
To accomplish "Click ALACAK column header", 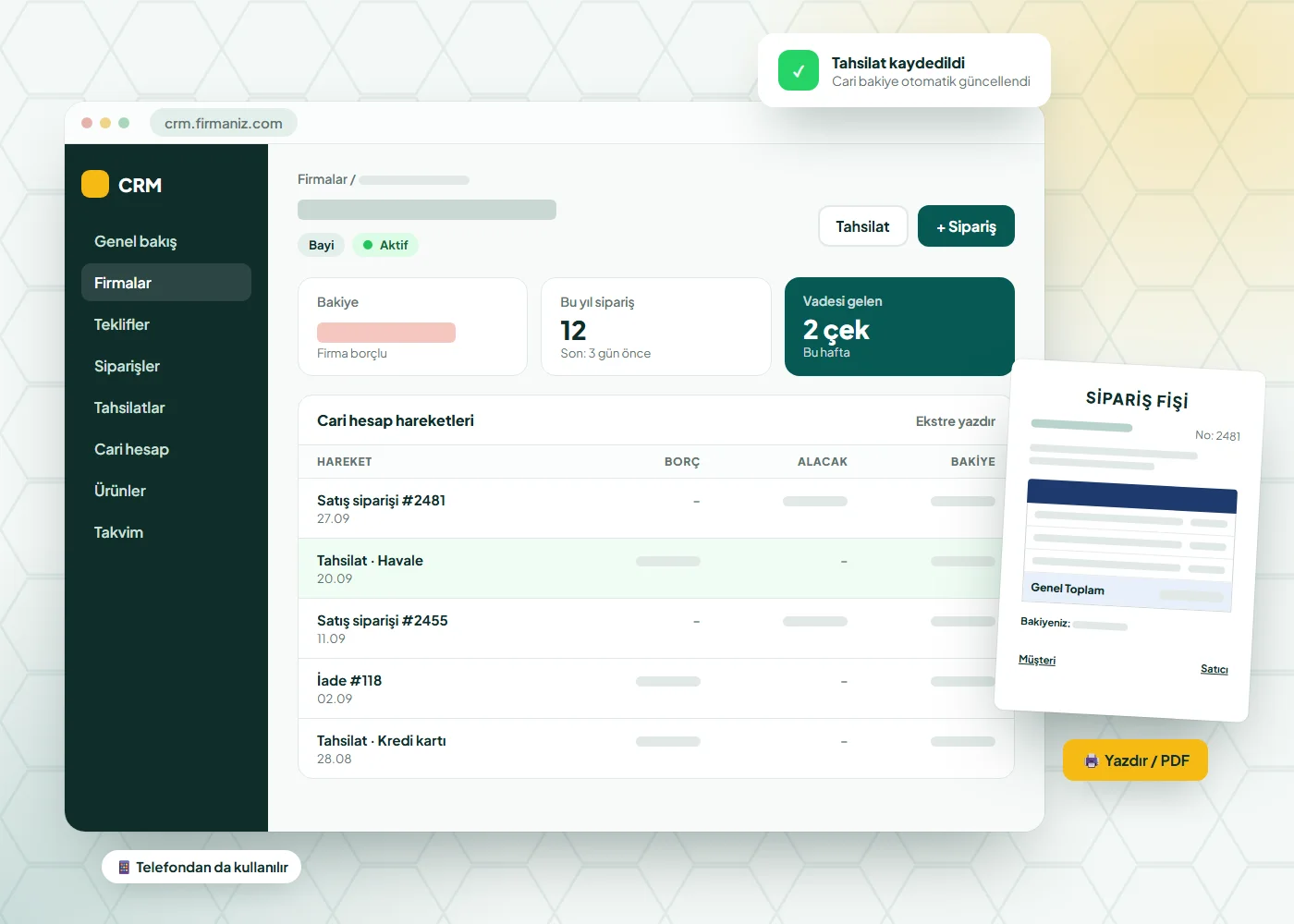I will [823, 462].
